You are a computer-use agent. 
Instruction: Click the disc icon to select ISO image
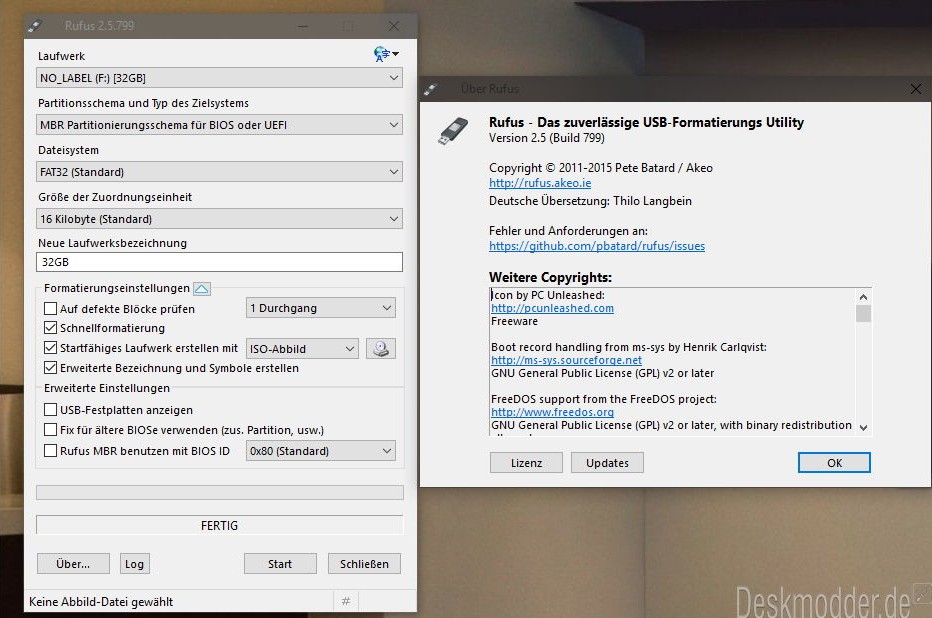[381, 348]
